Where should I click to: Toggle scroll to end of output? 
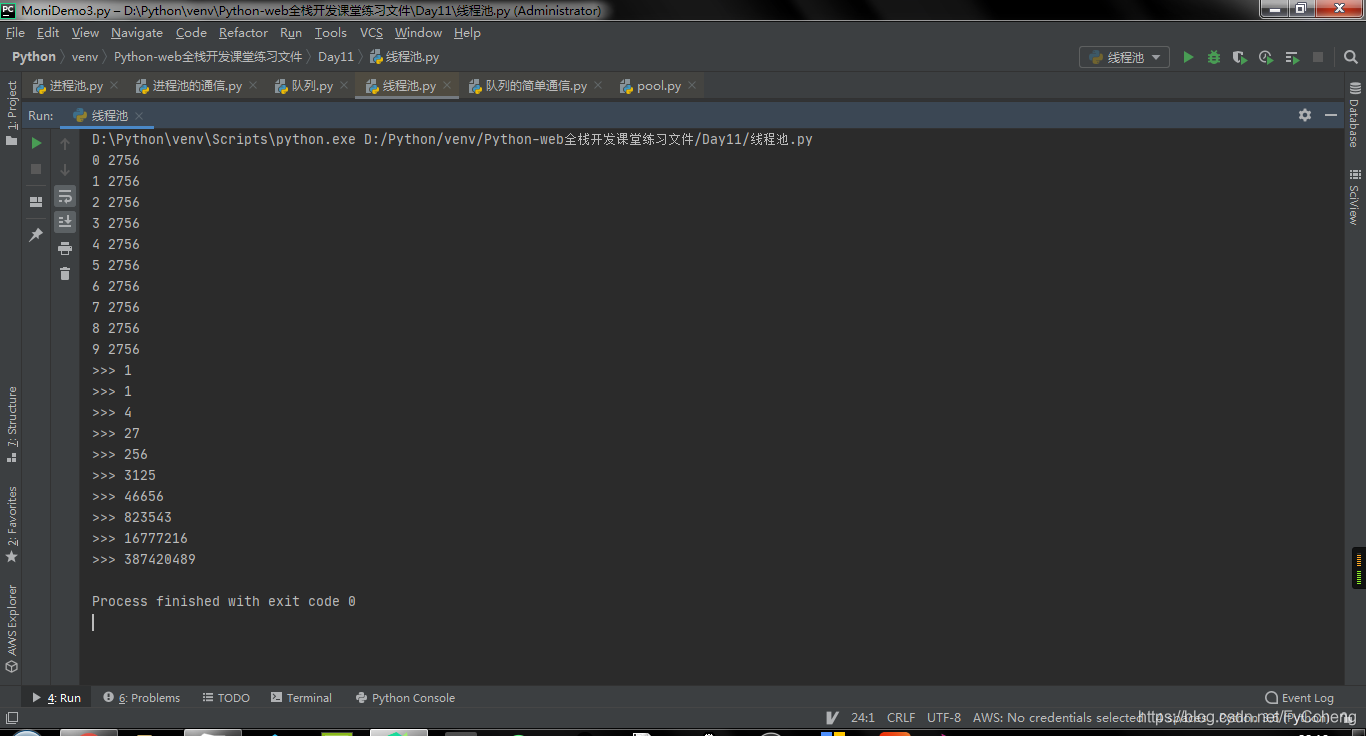65,221
